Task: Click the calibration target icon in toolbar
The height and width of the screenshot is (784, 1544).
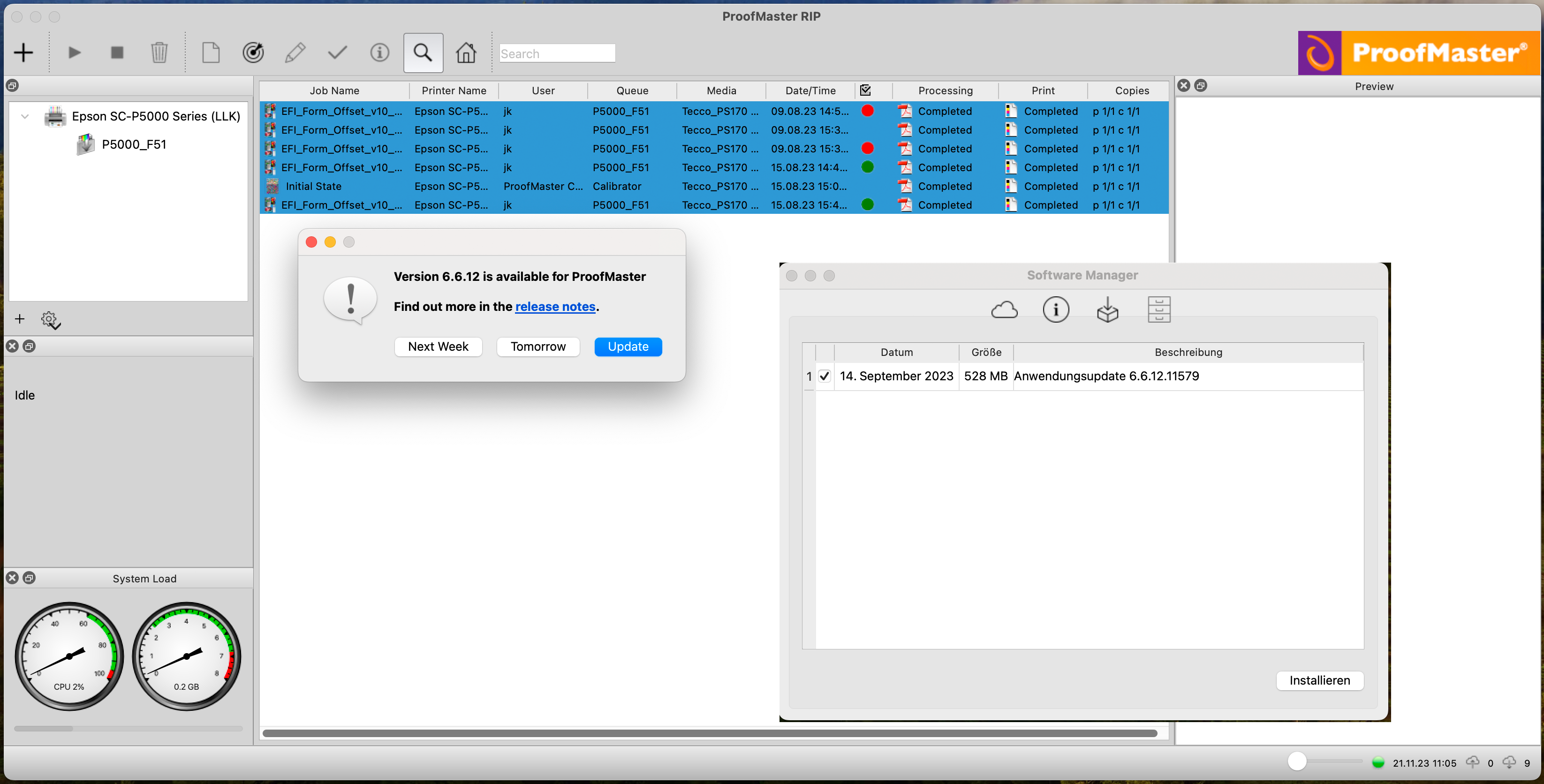Action: click(x=253, y=53)
